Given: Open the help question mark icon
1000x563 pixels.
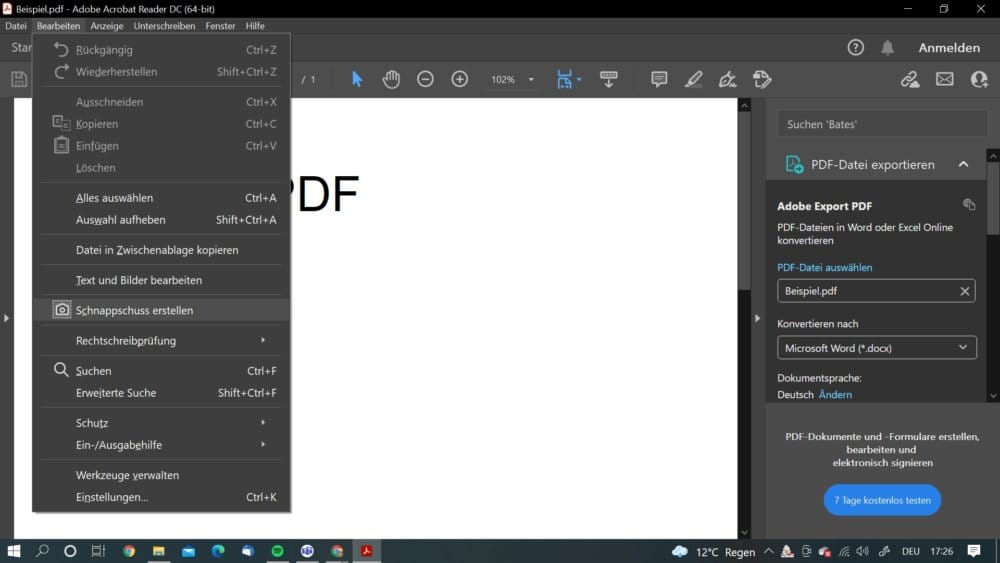Looking at the screenshot, I should point(855,48).
